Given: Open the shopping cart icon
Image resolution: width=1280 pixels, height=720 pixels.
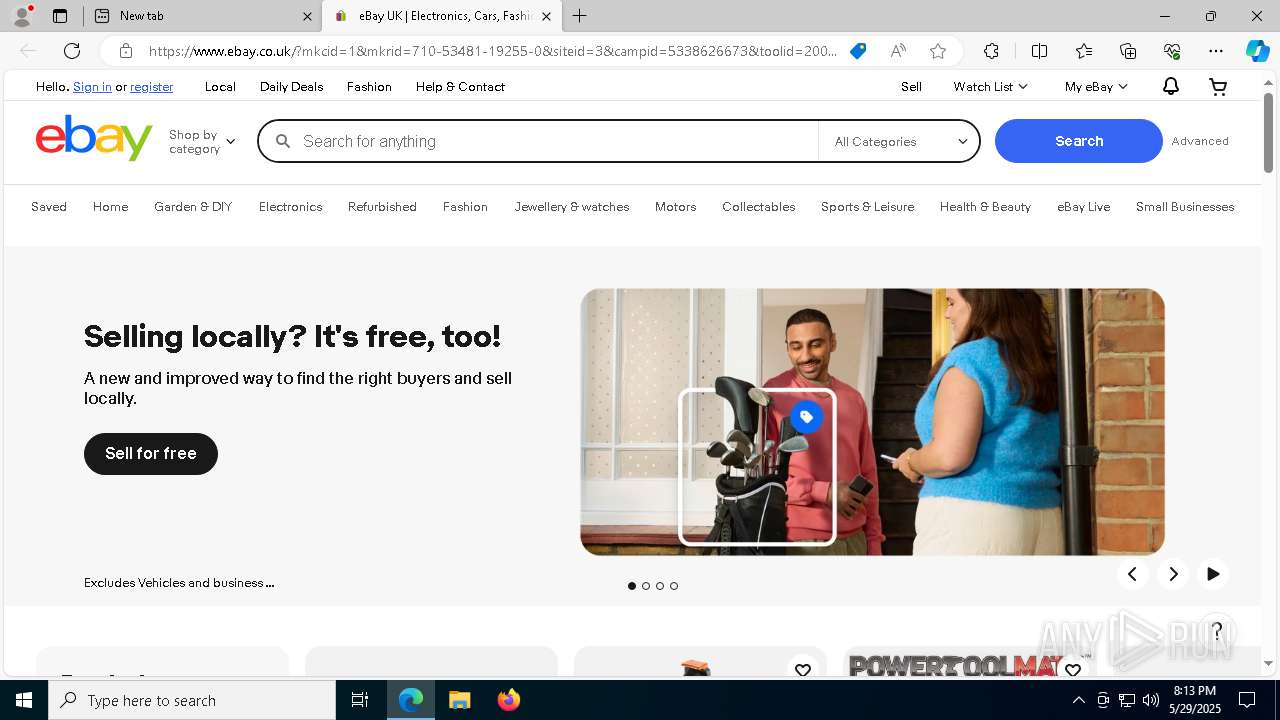Looking at the screenshot, I should (1218, 87).
